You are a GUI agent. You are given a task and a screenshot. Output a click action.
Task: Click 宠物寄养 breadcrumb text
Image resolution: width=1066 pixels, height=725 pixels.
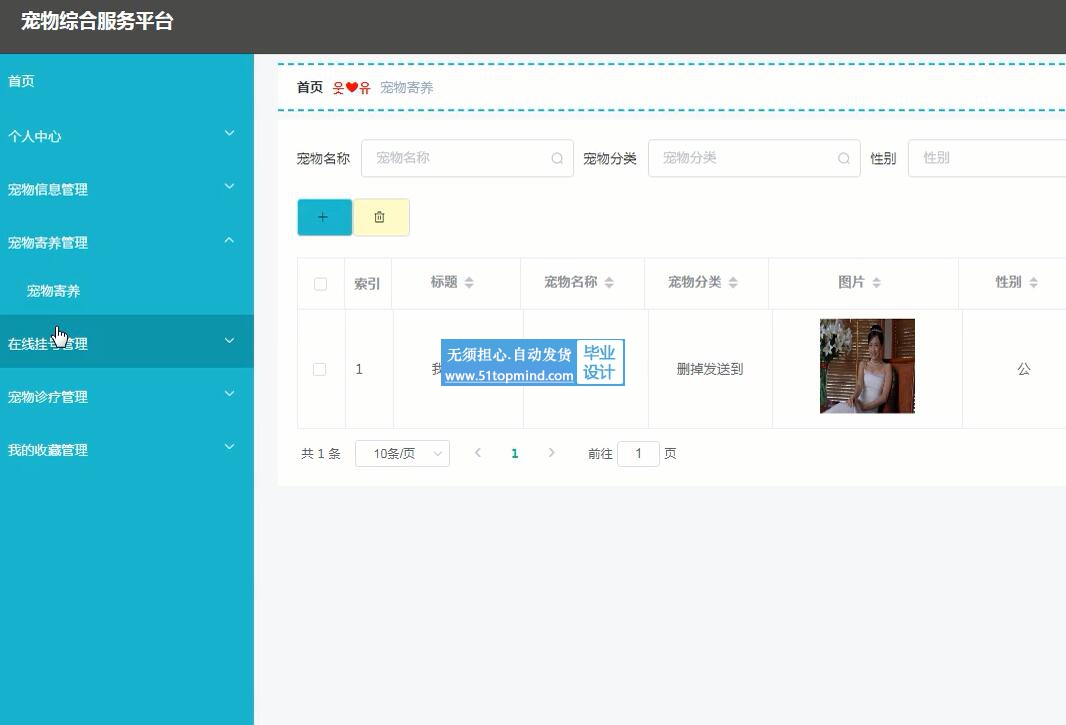coord(407,87)
